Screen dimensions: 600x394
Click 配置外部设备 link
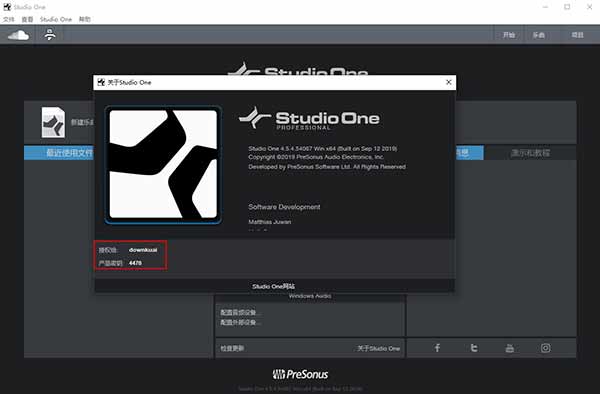click(240, 322)
